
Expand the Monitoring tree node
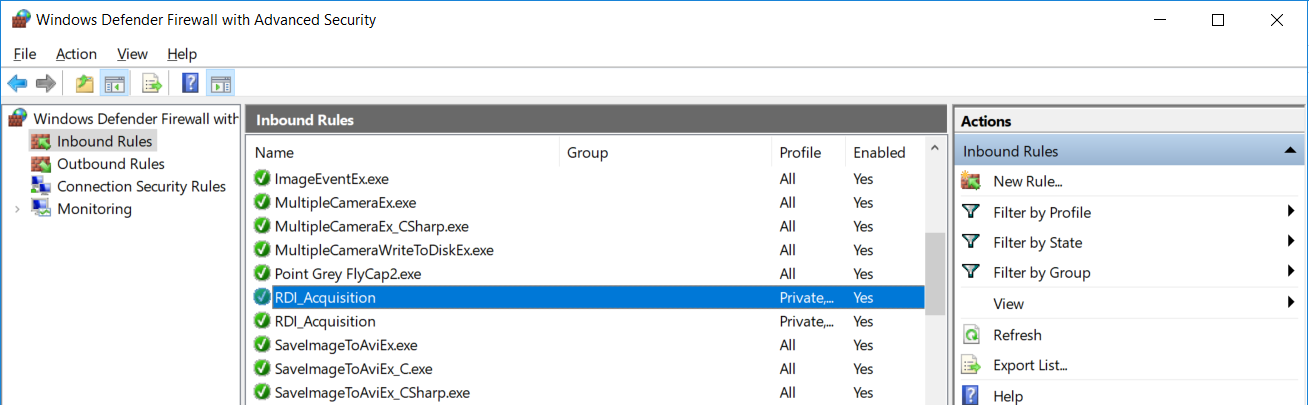click(x=16, y=209)
